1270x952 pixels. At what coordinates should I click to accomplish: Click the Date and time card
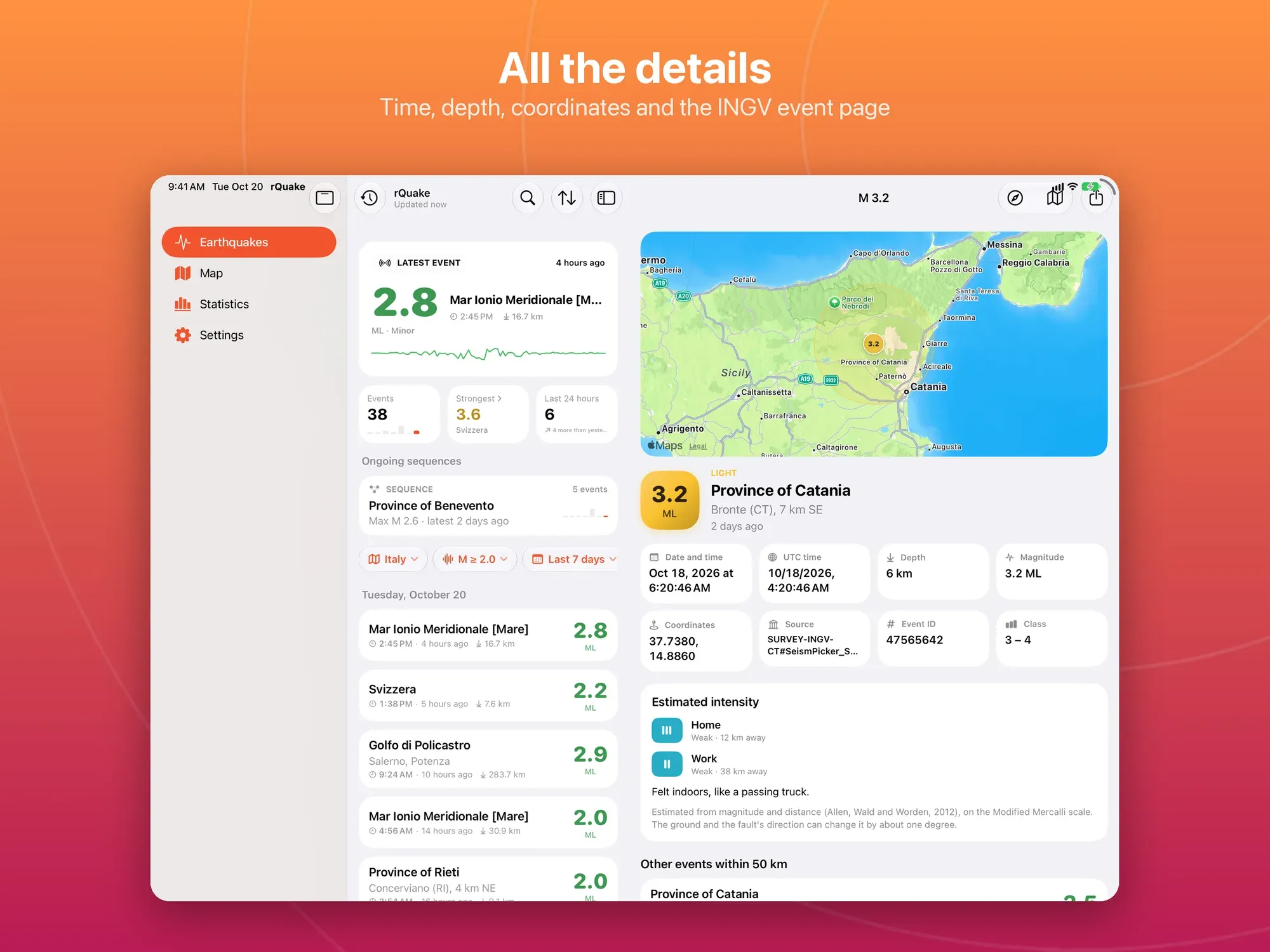pyautogui.click(x=696, y=573)
